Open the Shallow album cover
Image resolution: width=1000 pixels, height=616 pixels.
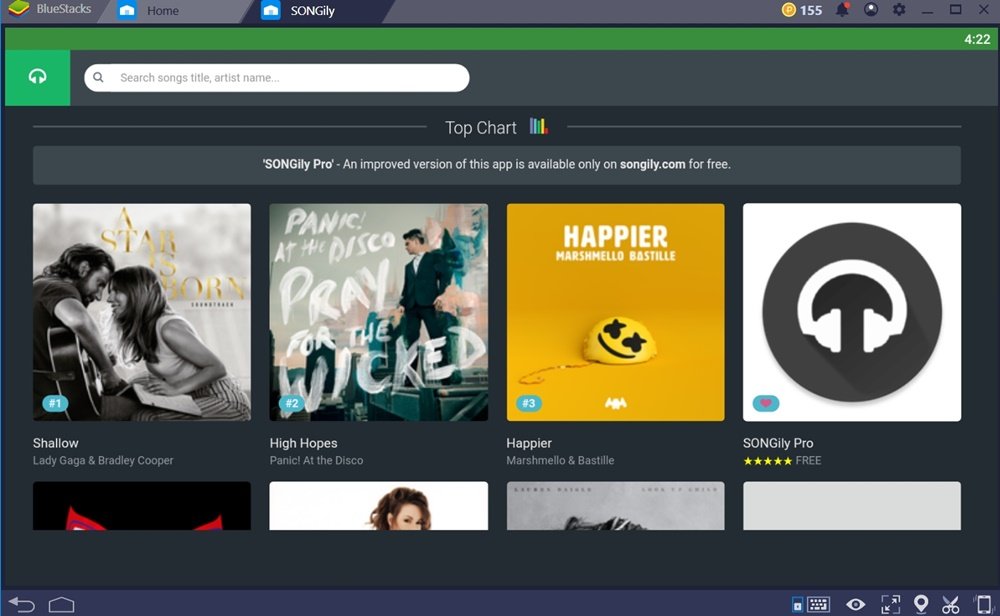142,312
